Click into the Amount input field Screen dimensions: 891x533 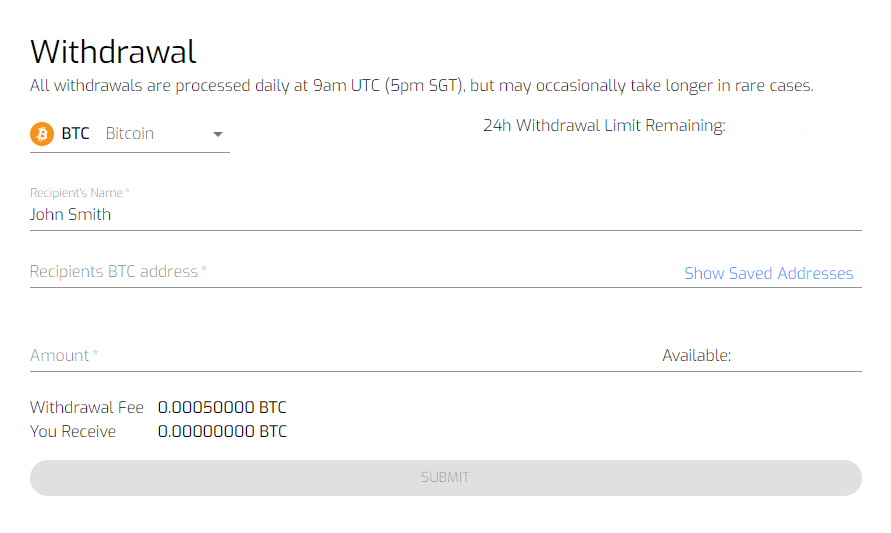pos(341,356)
